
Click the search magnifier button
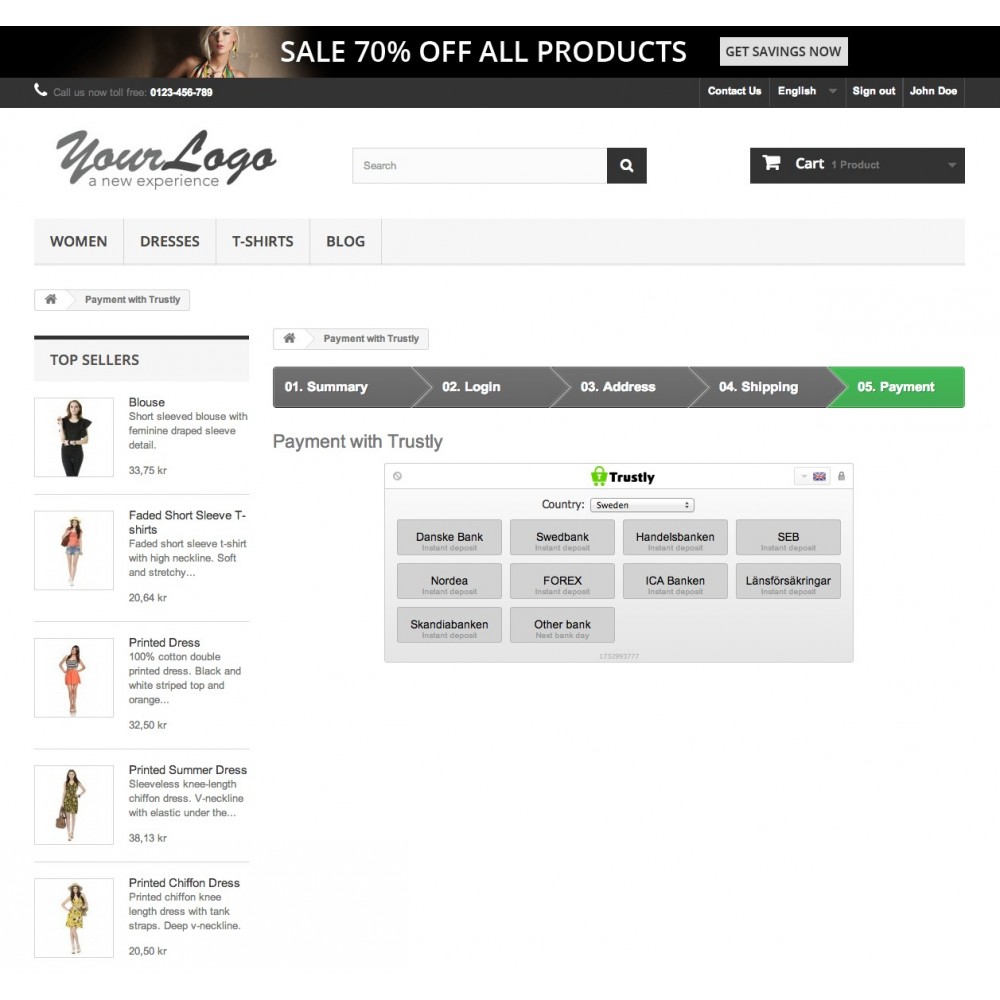tap(626, 166)
